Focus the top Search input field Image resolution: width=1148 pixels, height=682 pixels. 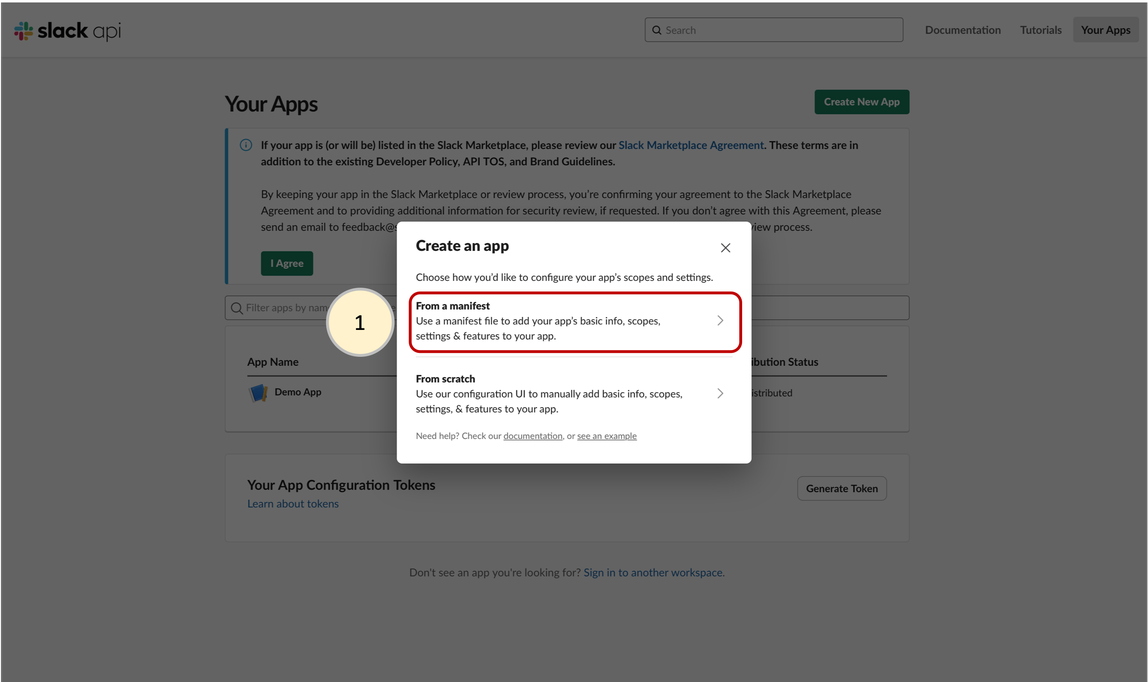[x=780, y=30]
